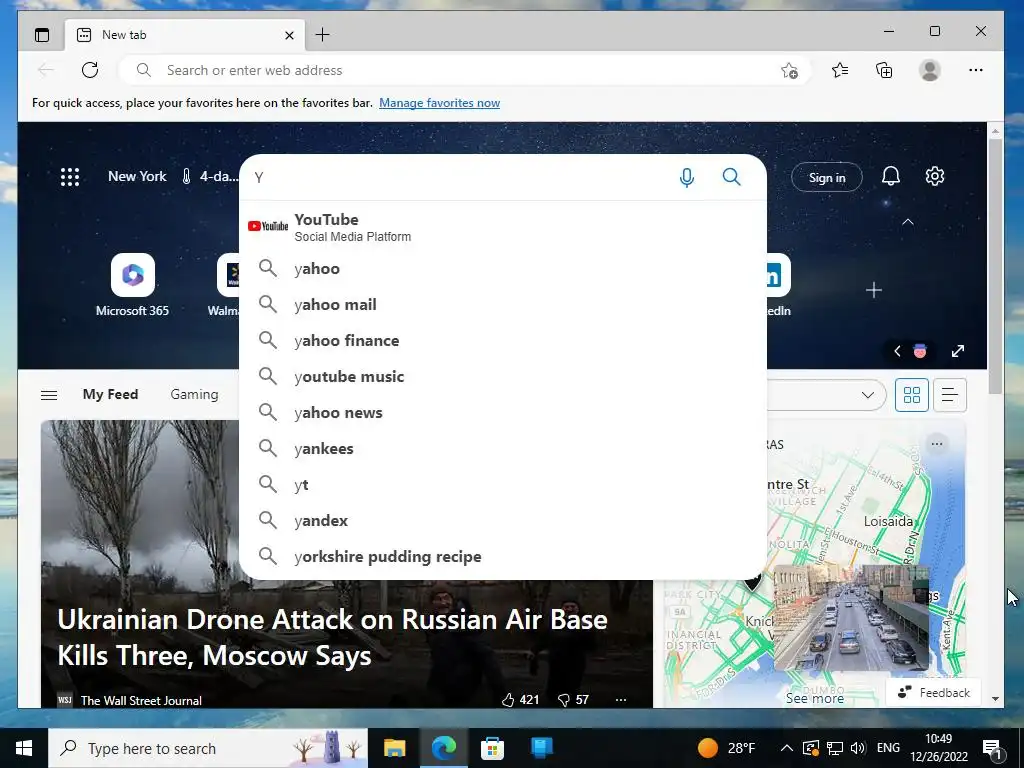Focus the address bar search field
1024x768 pixels.
(x=464, y=70)
